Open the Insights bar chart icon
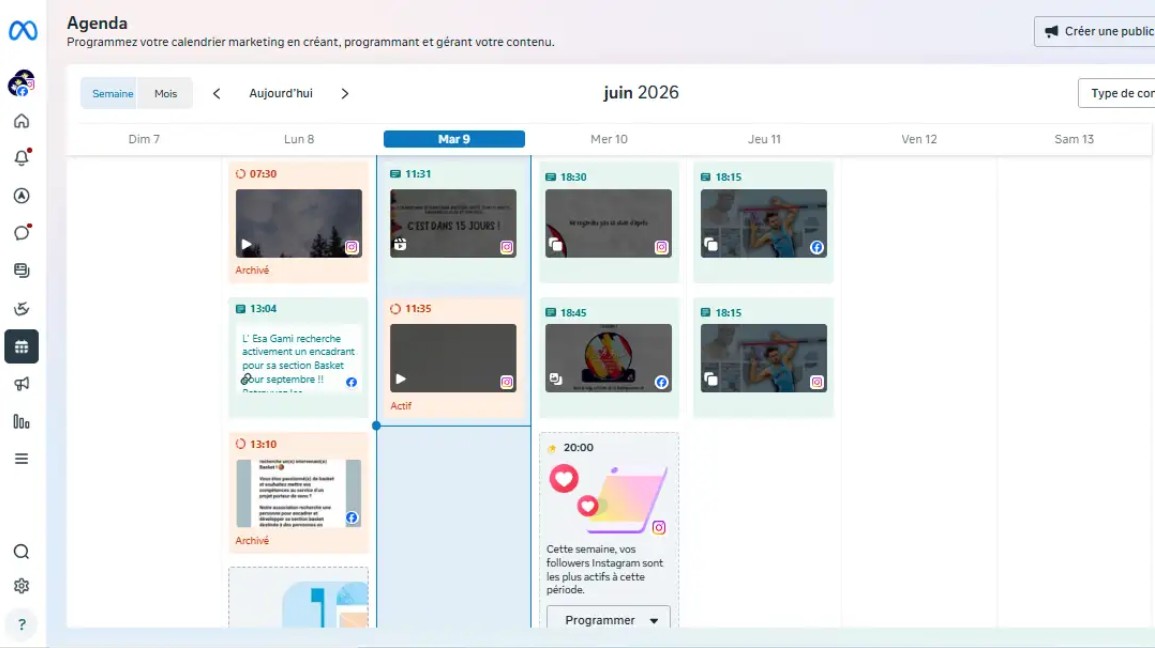The height and width of the screenshot is (648, 1155). coord(21,422)
